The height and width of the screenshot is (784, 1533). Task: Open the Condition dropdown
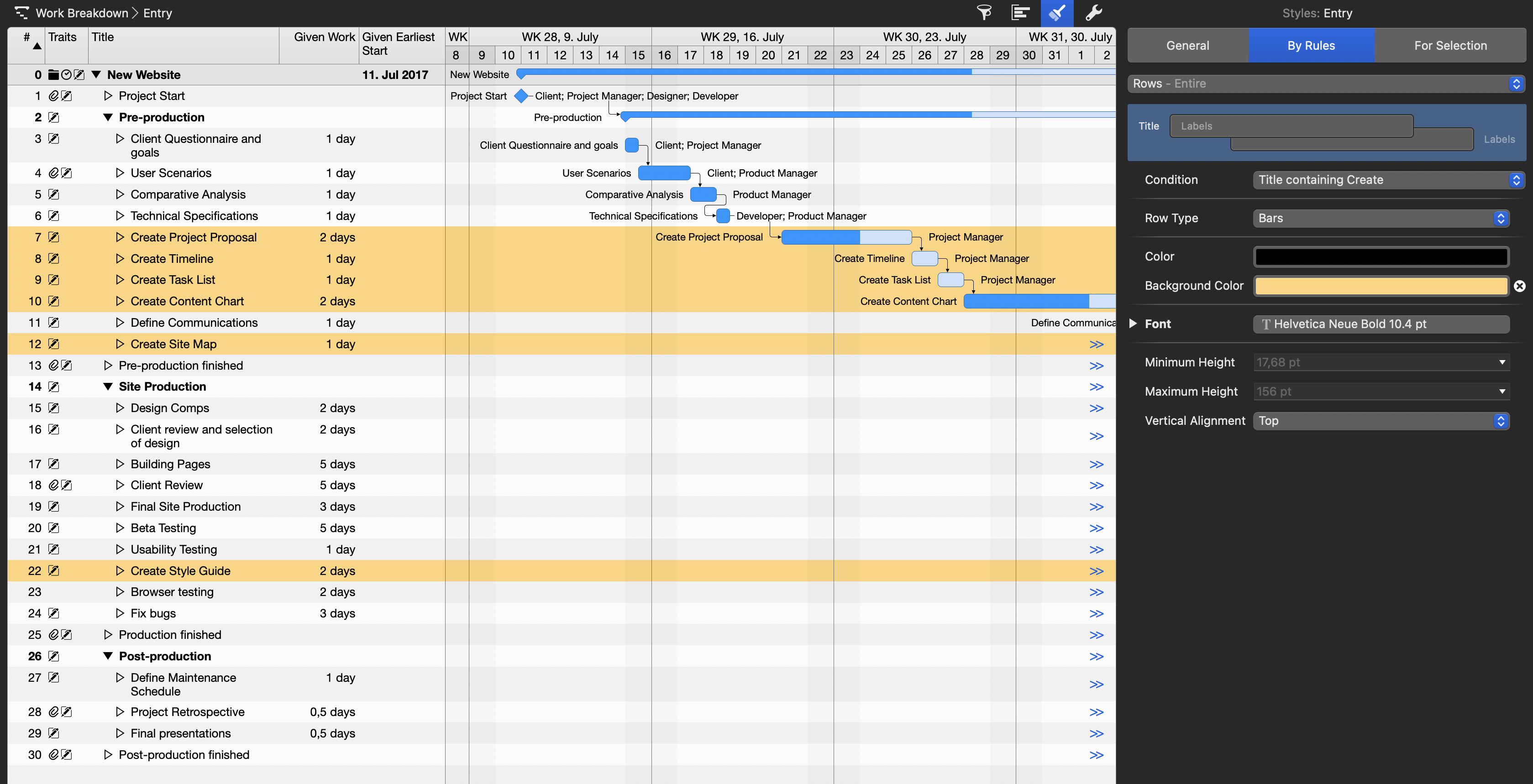pos(1389,180)
